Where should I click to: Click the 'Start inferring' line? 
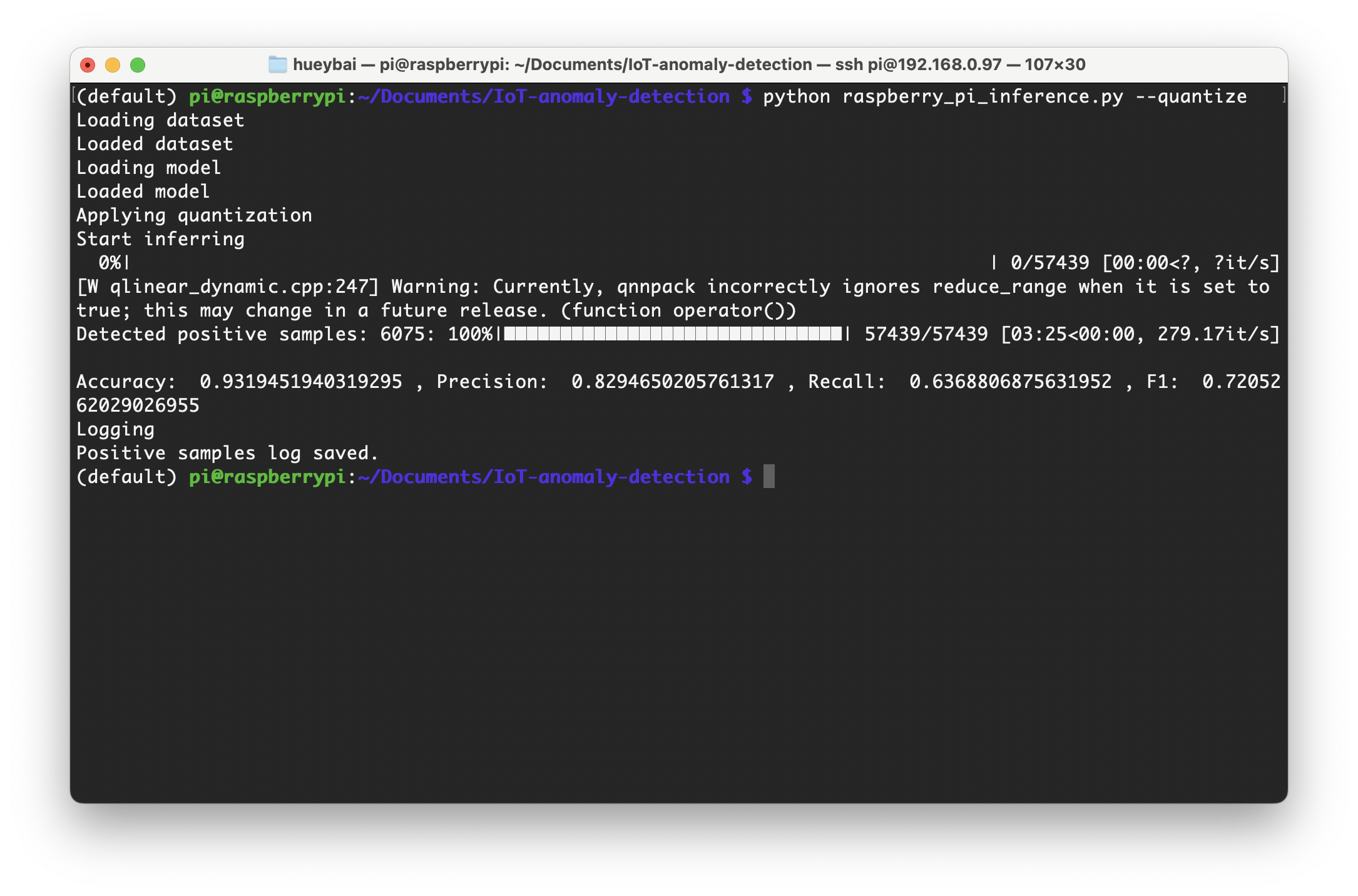[160, 239]
